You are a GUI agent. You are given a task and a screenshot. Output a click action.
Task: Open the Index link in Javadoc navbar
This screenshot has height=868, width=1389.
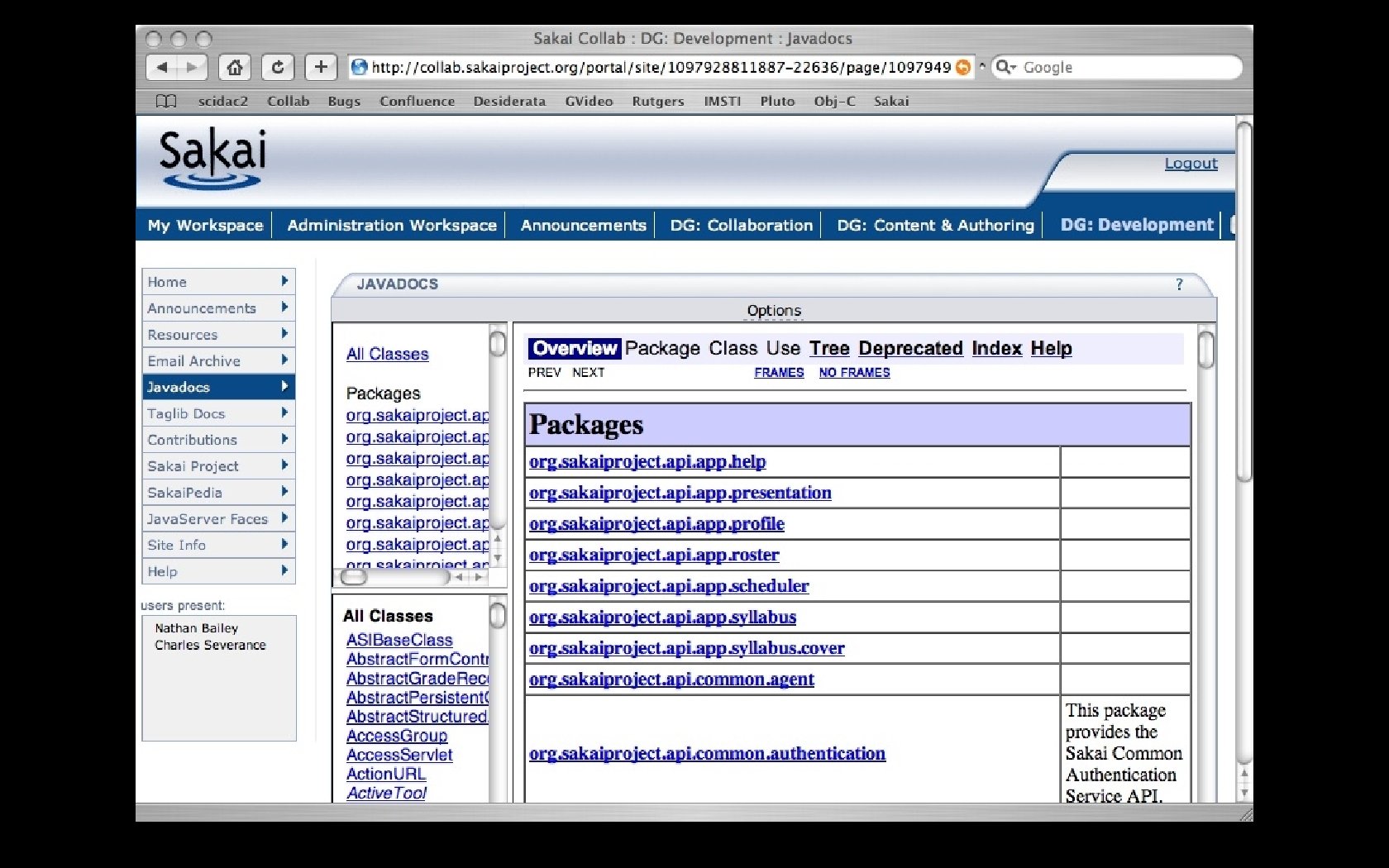[996, 349]
